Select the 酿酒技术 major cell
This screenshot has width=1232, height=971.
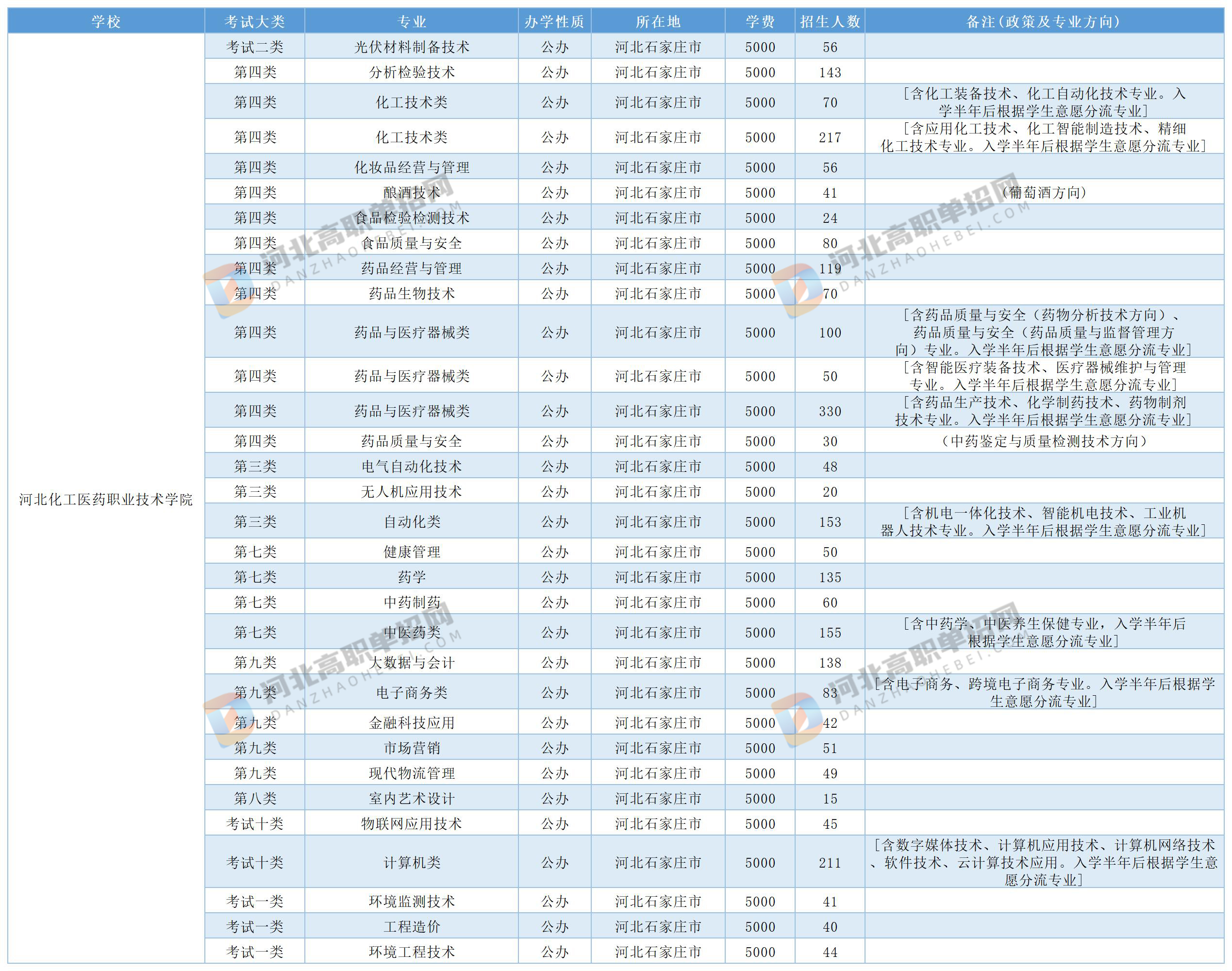point(412,192)
